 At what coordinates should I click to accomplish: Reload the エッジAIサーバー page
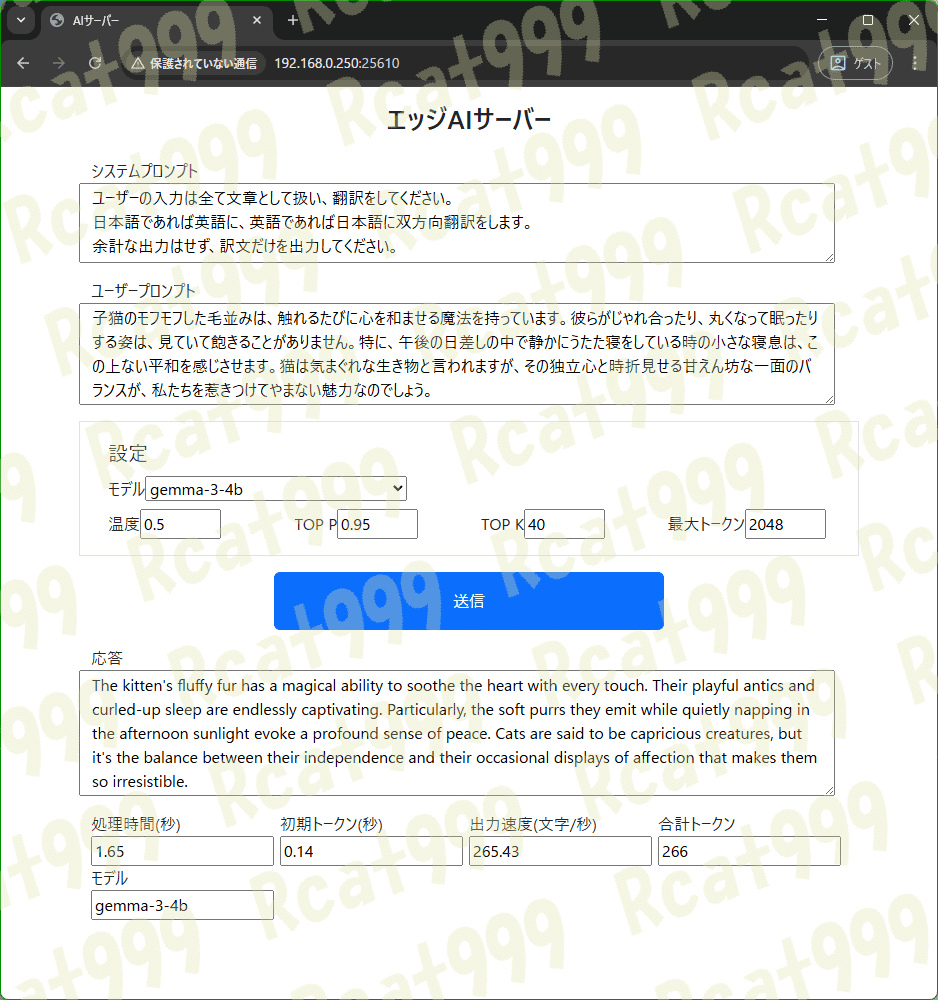point(94,62)
